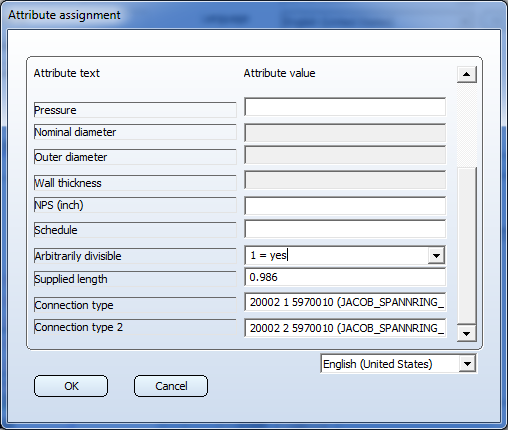The image size is (508, 430).
Task: Click the Connection type value field
Action: click(x=345, y=302)
